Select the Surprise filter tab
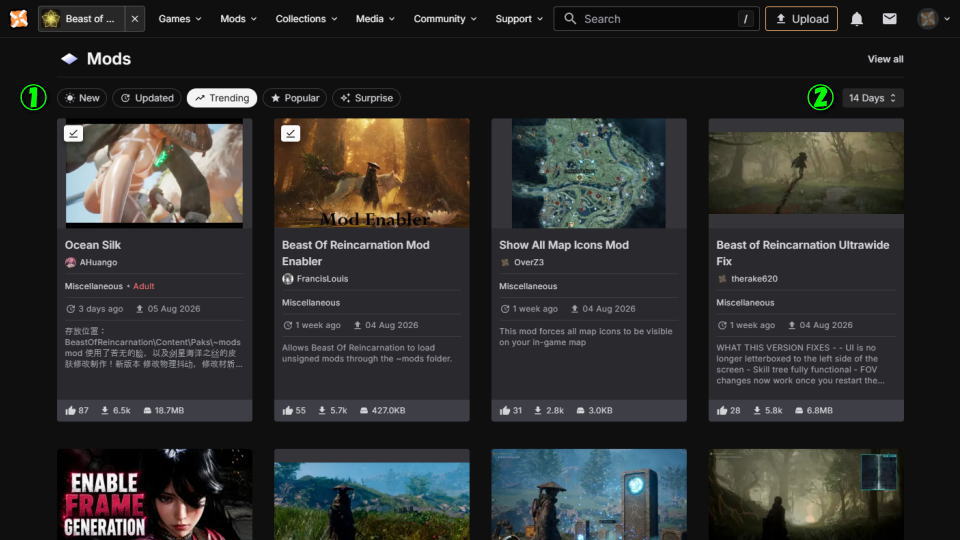 point(366,98)
